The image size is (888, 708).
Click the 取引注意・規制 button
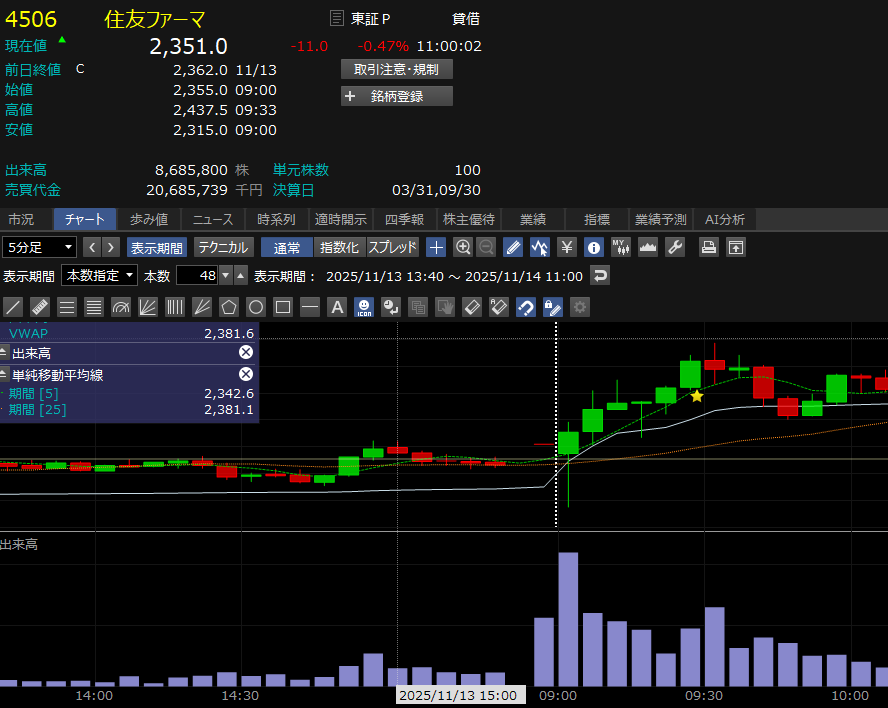tap(397, 69)
